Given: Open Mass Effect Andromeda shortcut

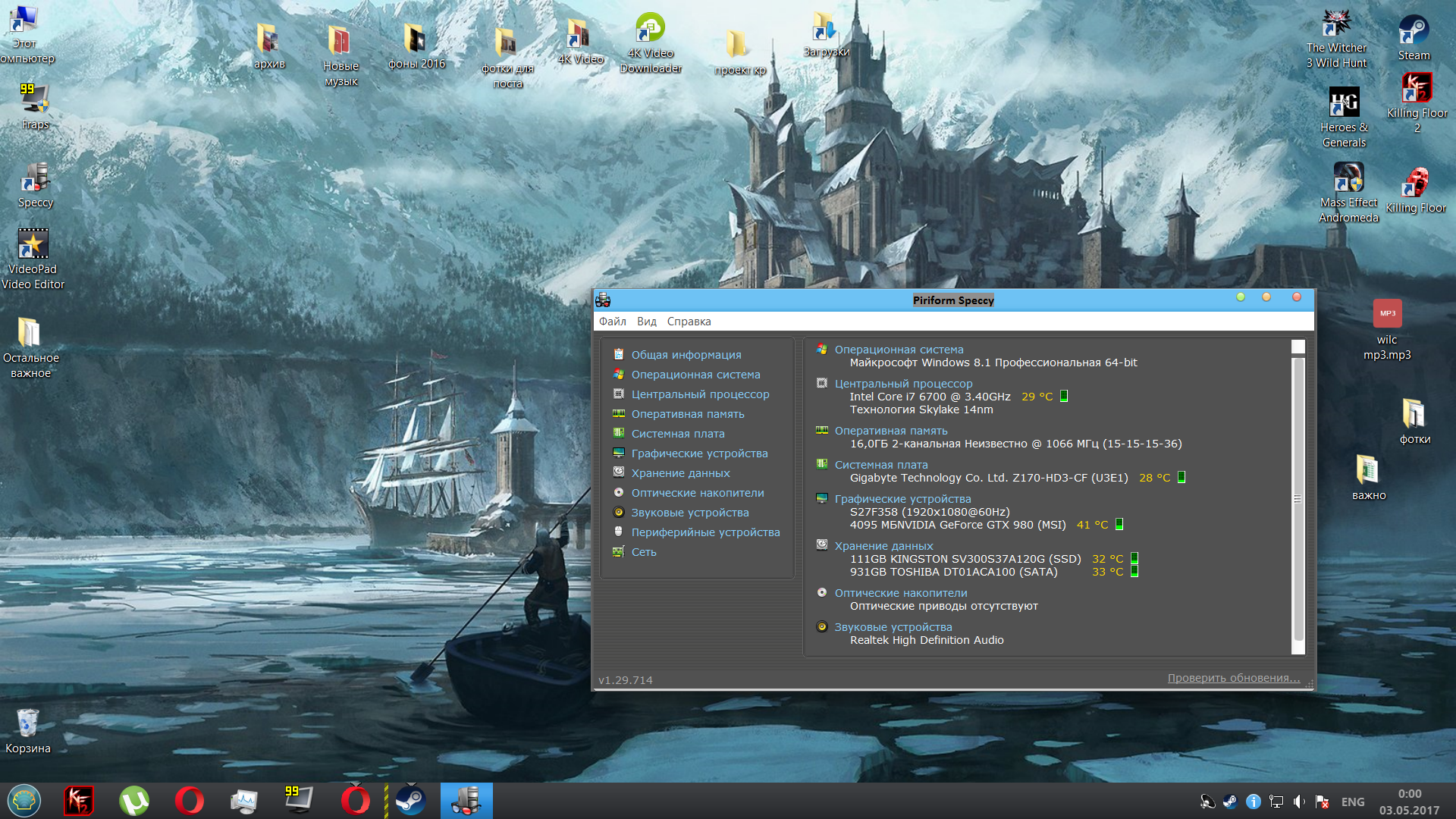Looking at the screenshot, I should pos(1348,193).
